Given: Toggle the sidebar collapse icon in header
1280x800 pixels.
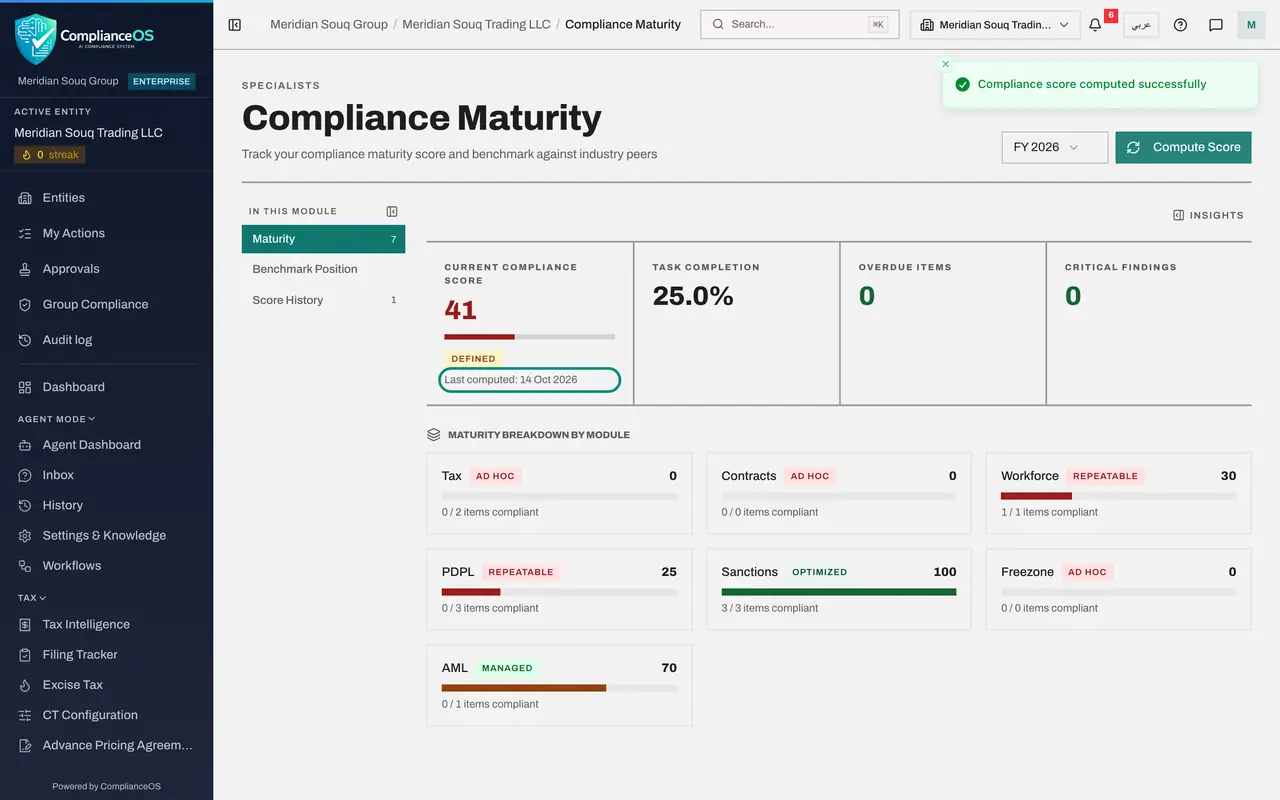Looking at the screenshot, I should click(x=235, y=25).
